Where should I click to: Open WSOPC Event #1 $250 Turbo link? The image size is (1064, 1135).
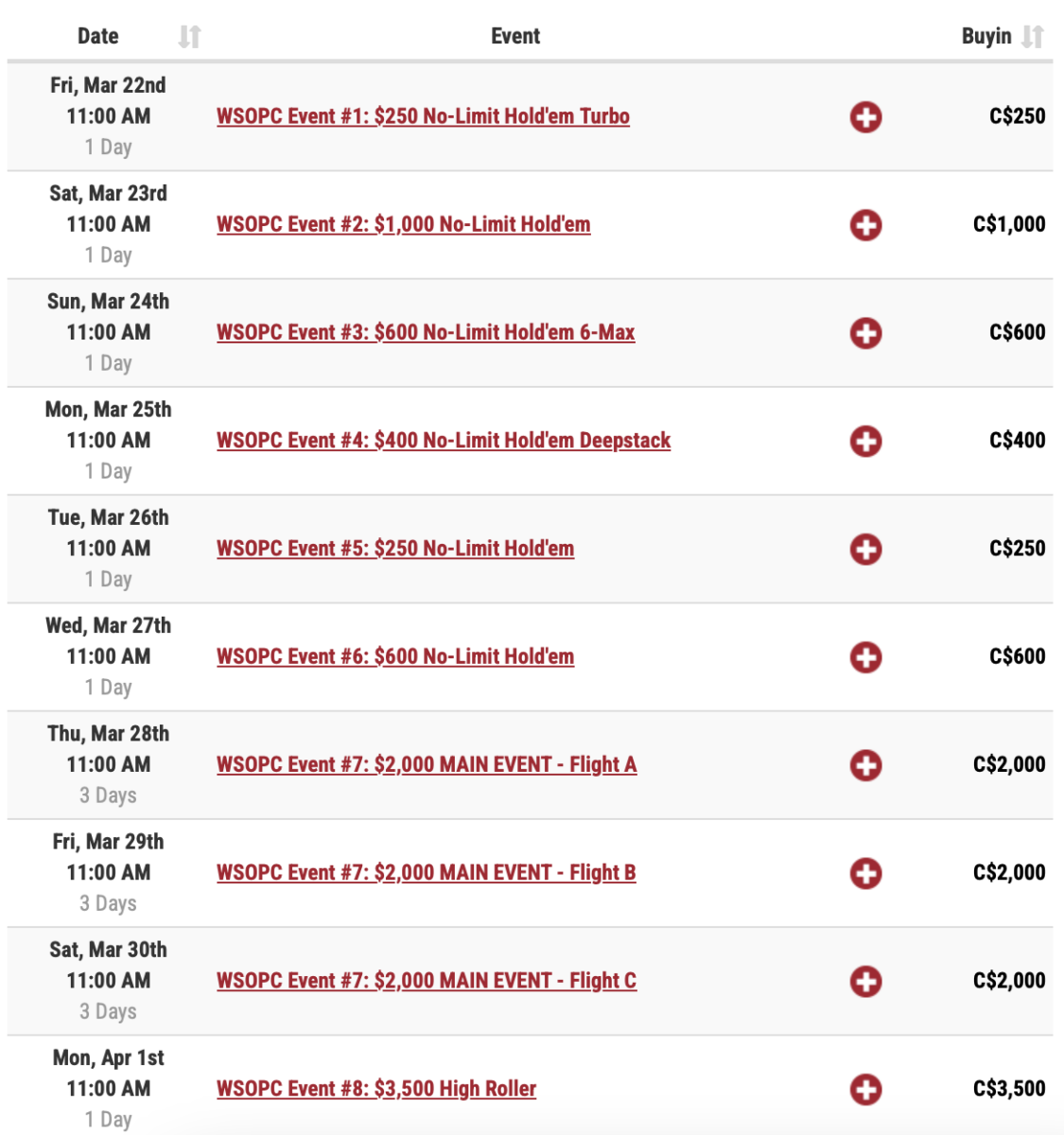(x=423, y=116)
